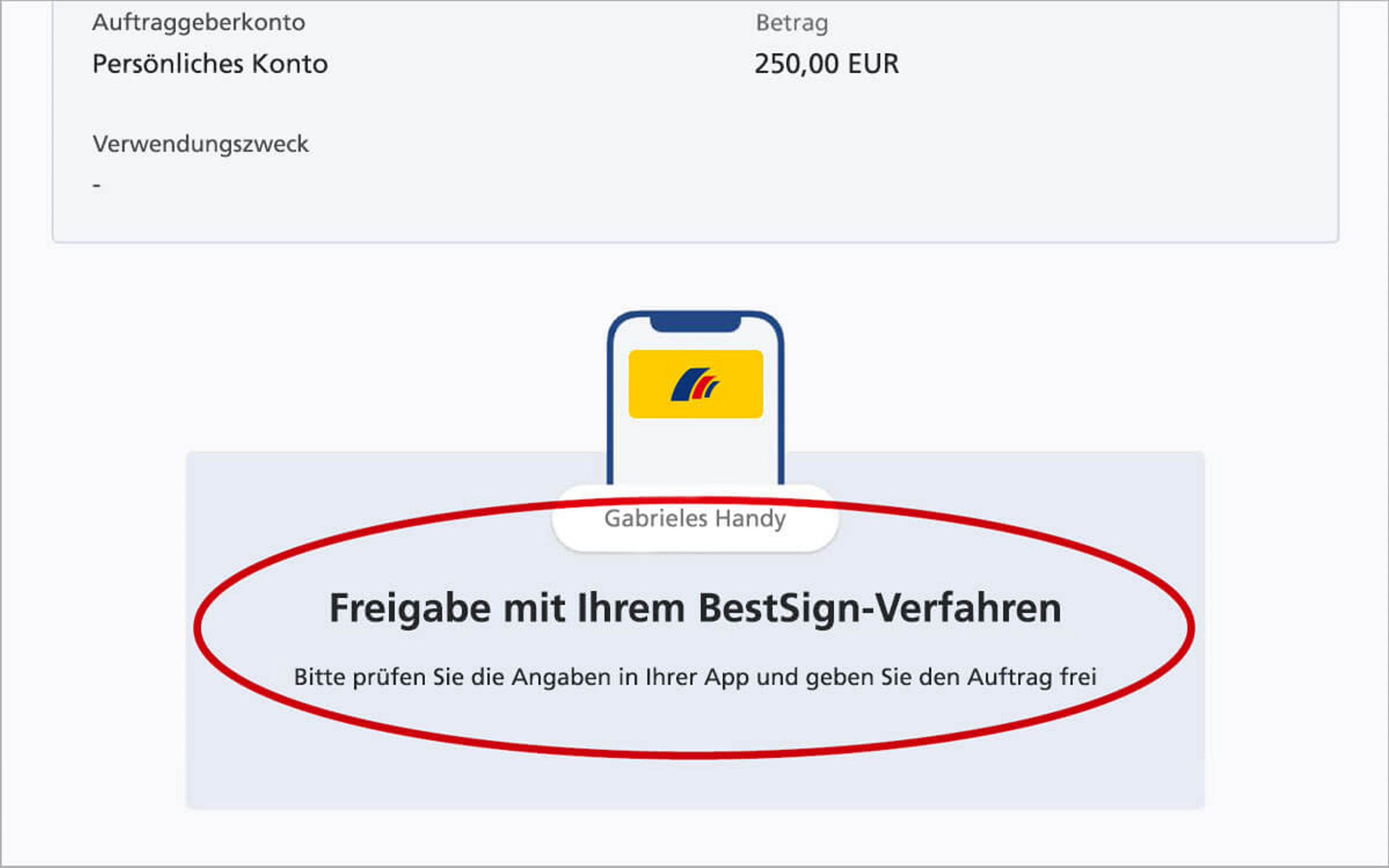This screenshot has width=1389, height=868.
Task: Click the heading Freigabe mit Ihrem BestSign-Verfahren
Action: coord(695,608)
